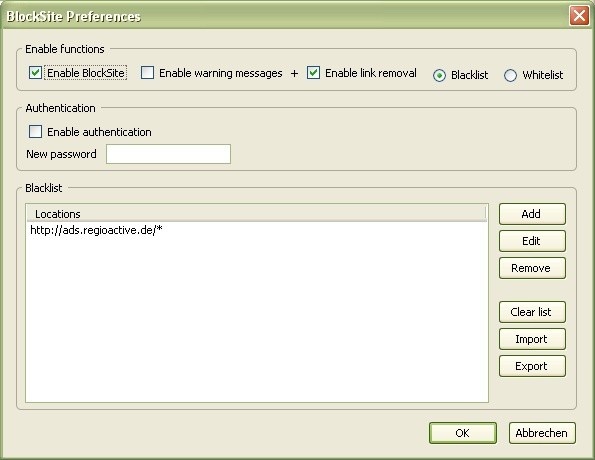
Task: Import a blacklist via Import button
Action: (532, 339)
